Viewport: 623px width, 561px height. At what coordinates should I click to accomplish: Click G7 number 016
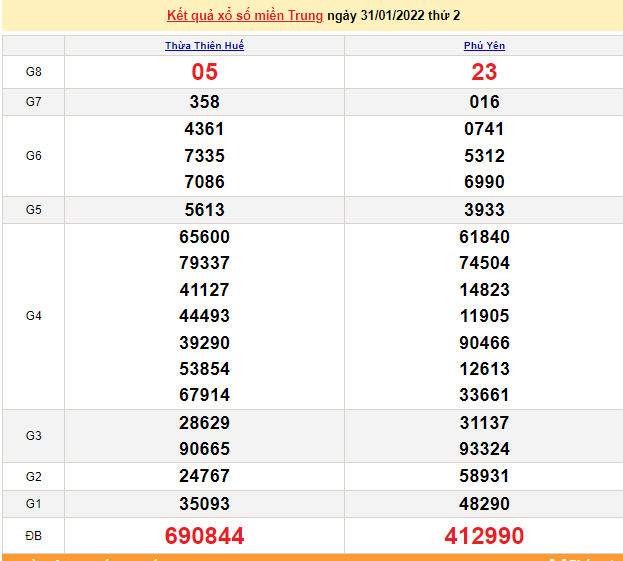484,102
